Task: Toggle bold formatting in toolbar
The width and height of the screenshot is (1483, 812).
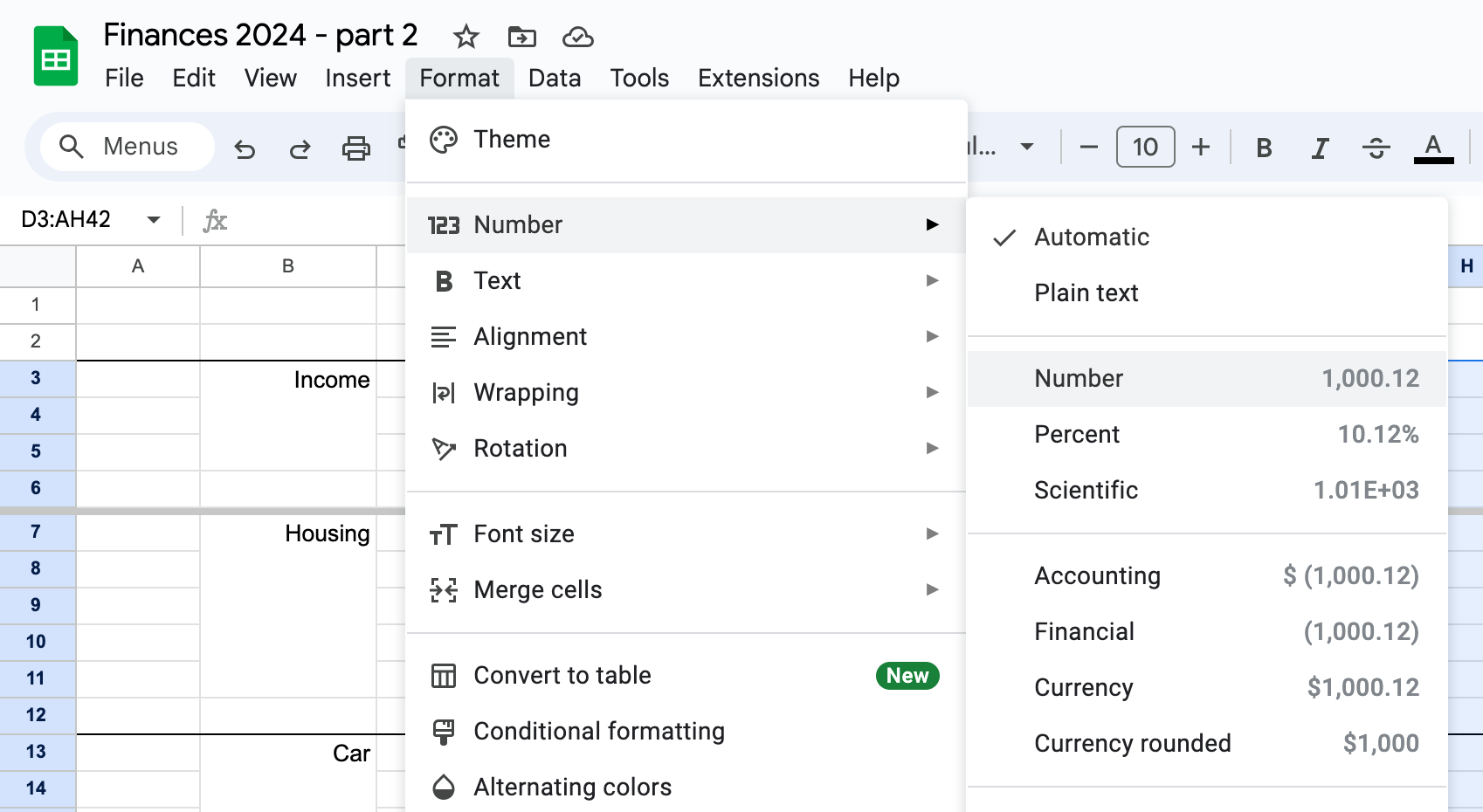Action: click(1264, 148)
